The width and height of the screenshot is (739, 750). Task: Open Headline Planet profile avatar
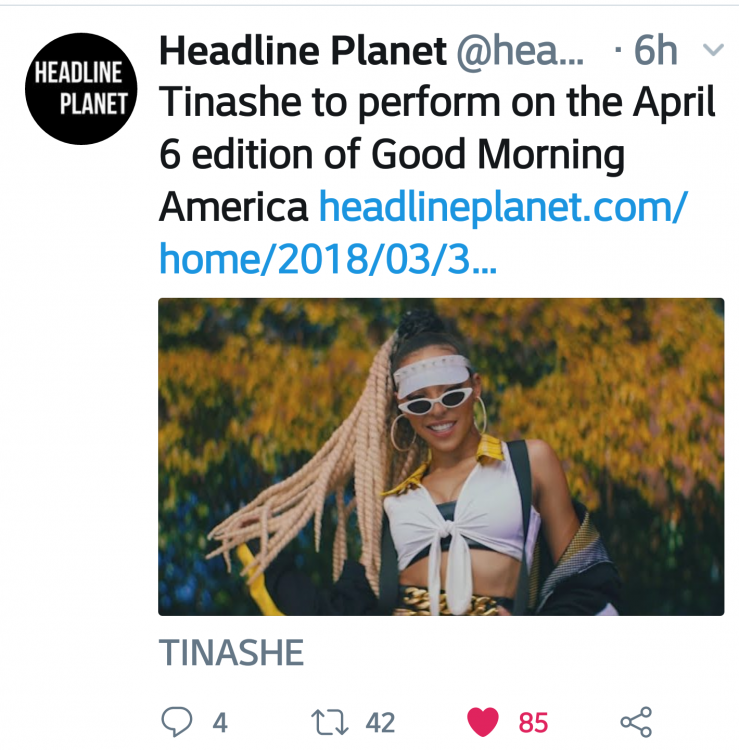(x=81, y=88)
